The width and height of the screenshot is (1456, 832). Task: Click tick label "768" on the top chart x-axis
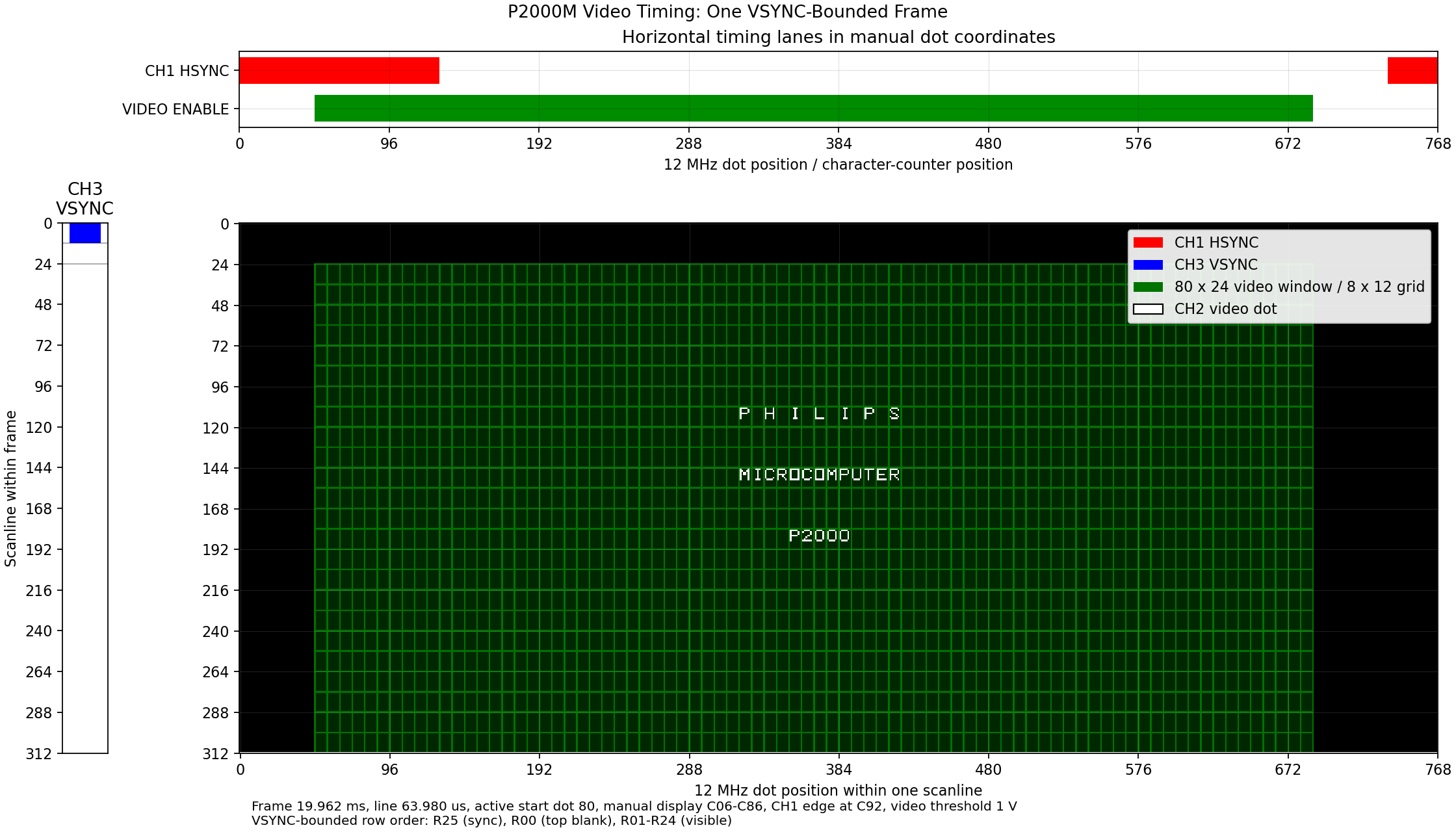coord(1437,144)
